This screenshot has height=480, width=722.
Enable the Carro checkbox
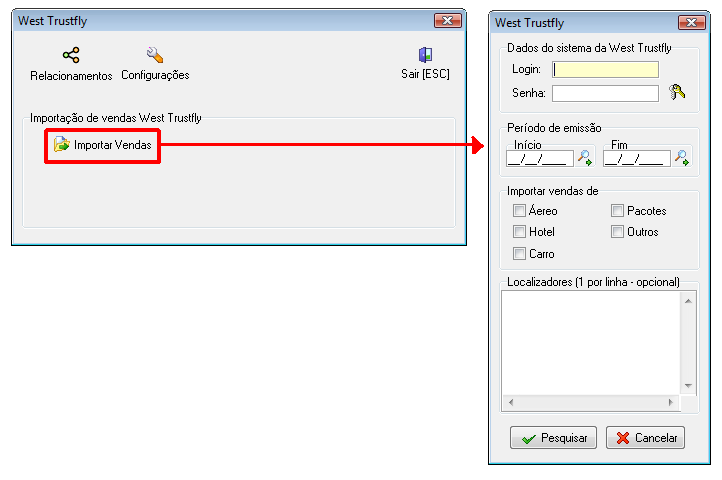519,253
